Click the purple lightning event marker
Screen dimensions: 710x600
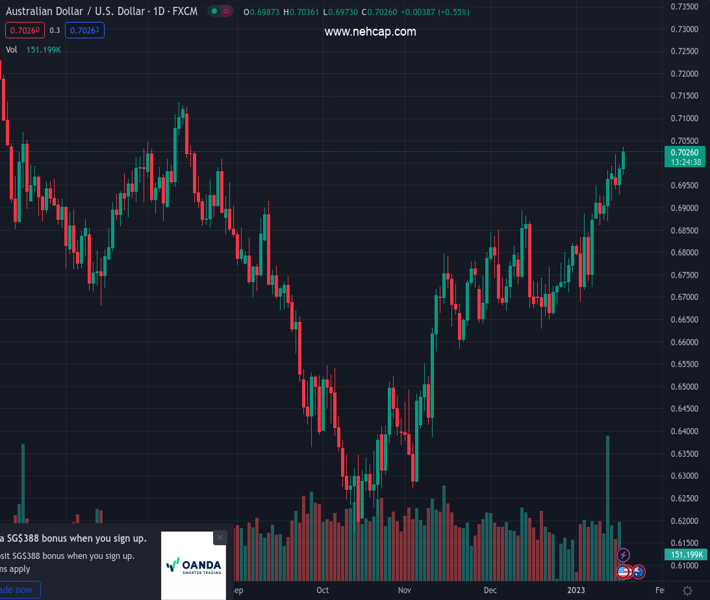pos(624,555)
